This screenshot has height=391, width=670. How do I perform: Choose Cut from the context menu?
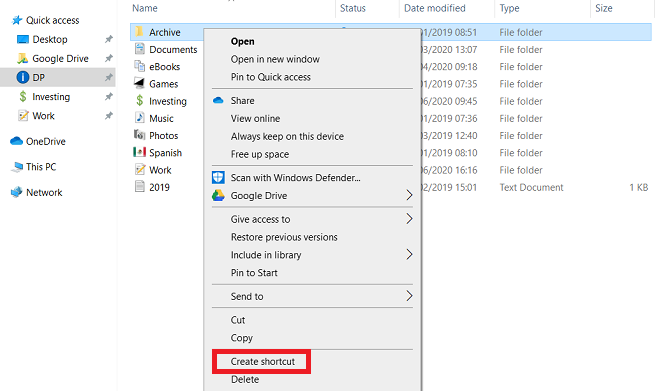coord(238,320)
